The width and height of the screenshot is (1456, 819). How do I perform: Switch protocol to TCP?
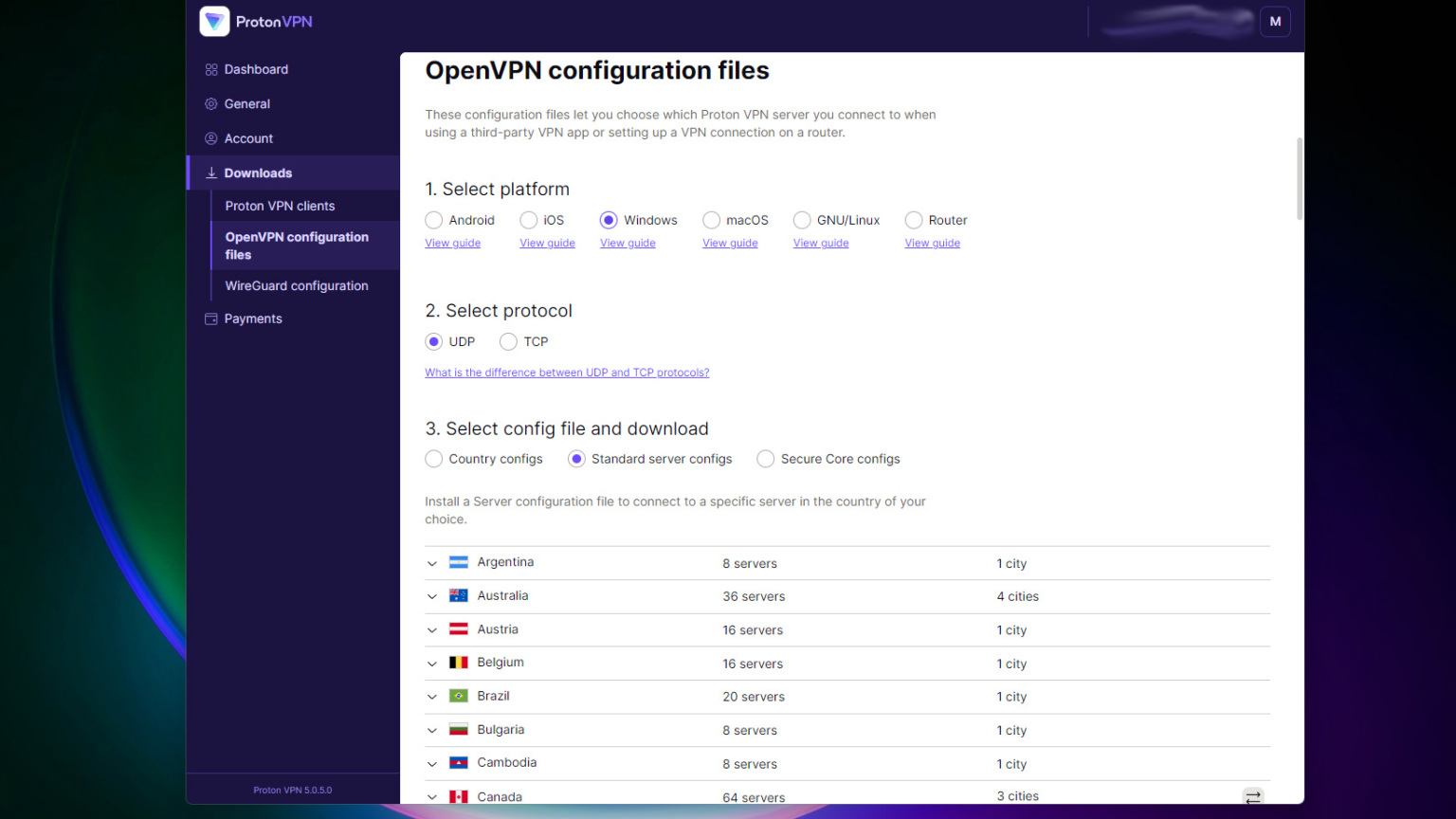point(508,341)
